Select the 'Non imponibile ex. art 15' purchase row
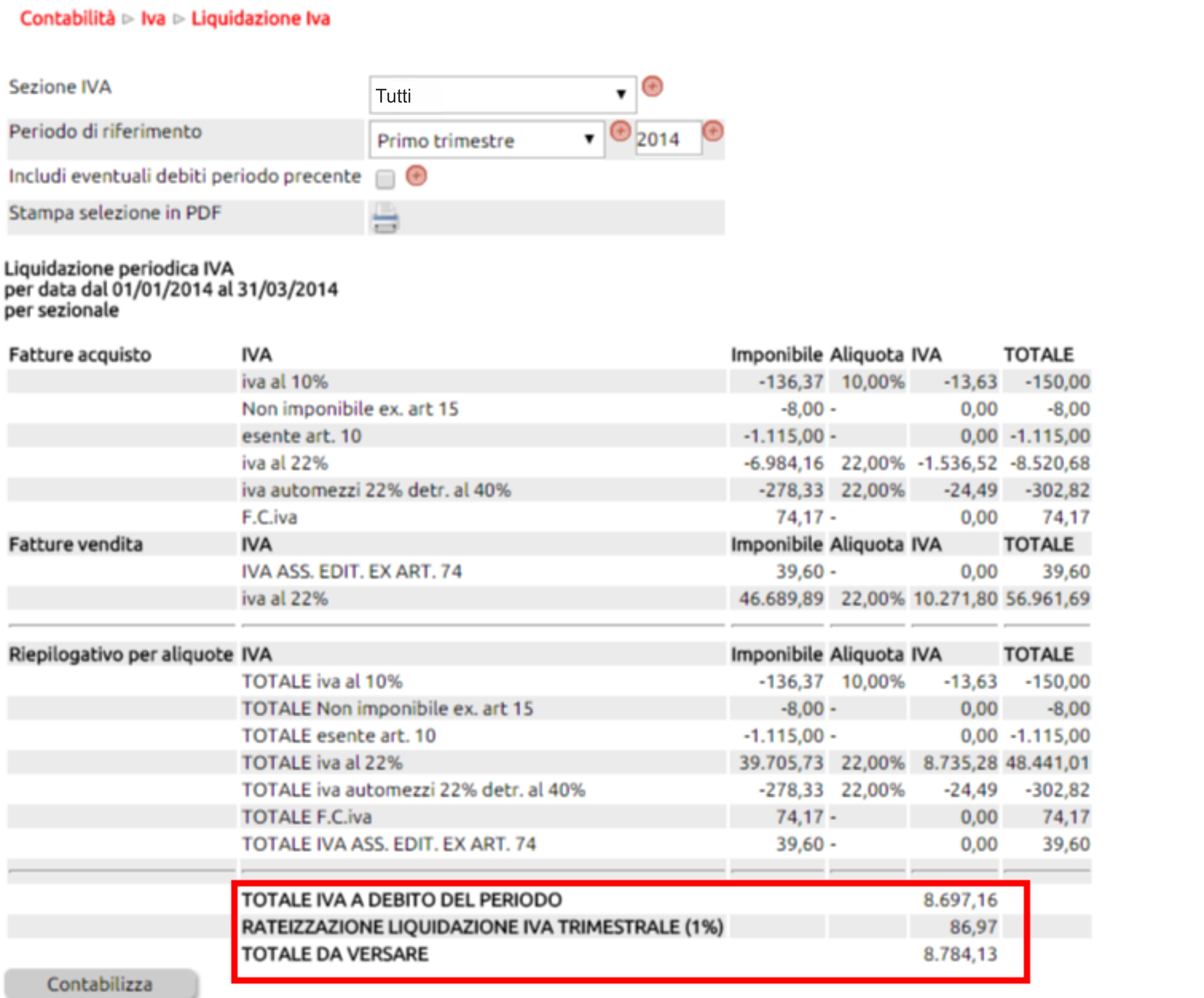This screenshot has width=1204, height=998. click(549, 409)
